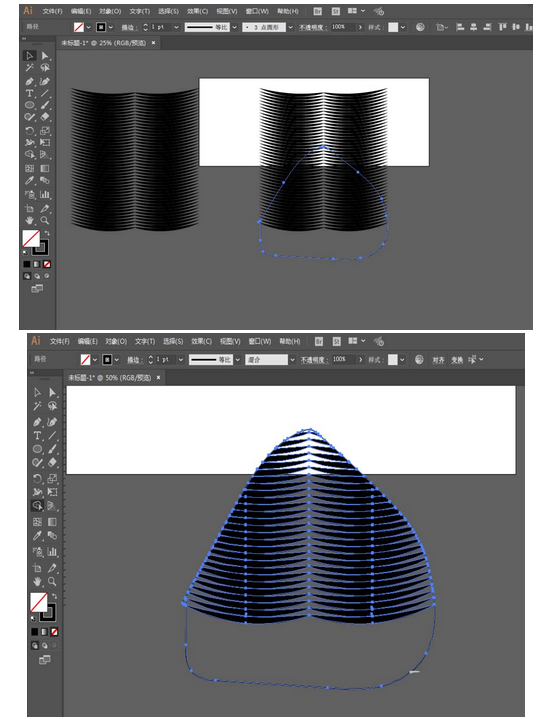Expand the 混合 dropdown in the control bar

pos(292,360)
